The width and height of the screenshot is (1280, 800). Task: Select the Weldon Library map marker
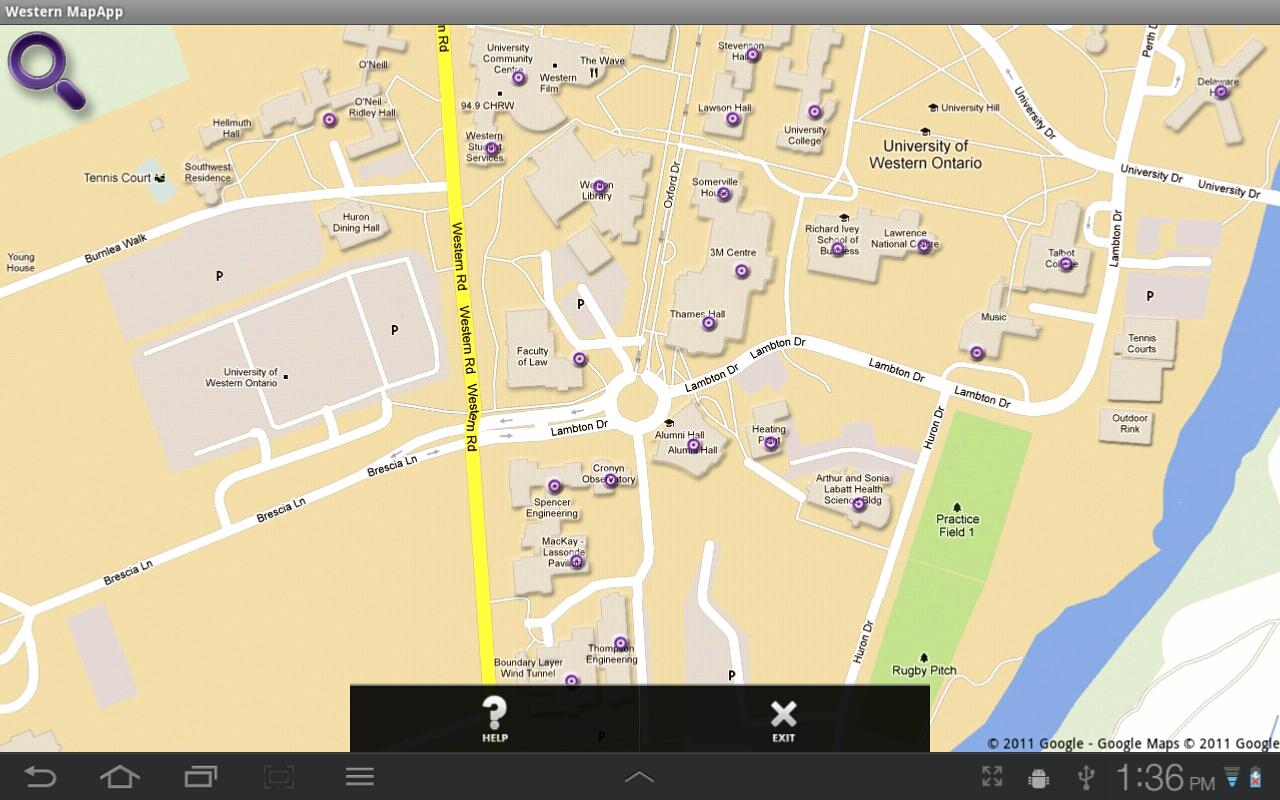(599, 186)
